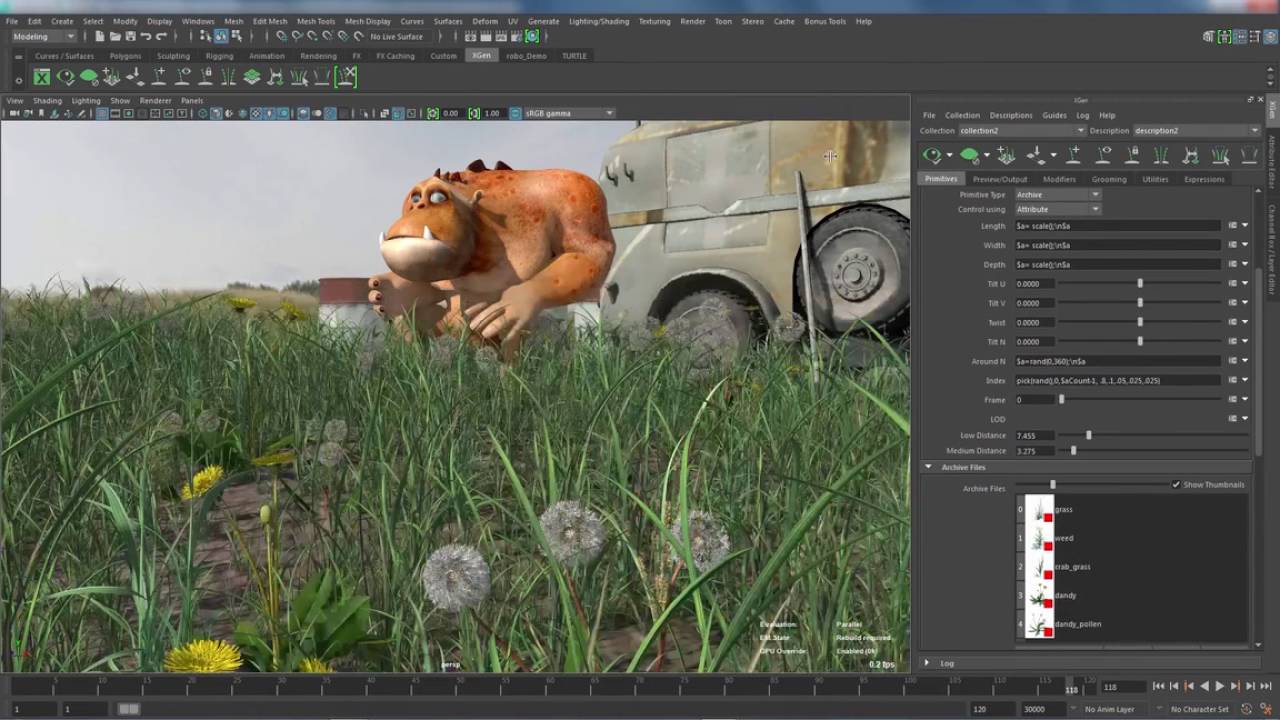Select the dandy archive thumbnail
This screenshot has height=720, width=1280.
[x=1039, y=596]
